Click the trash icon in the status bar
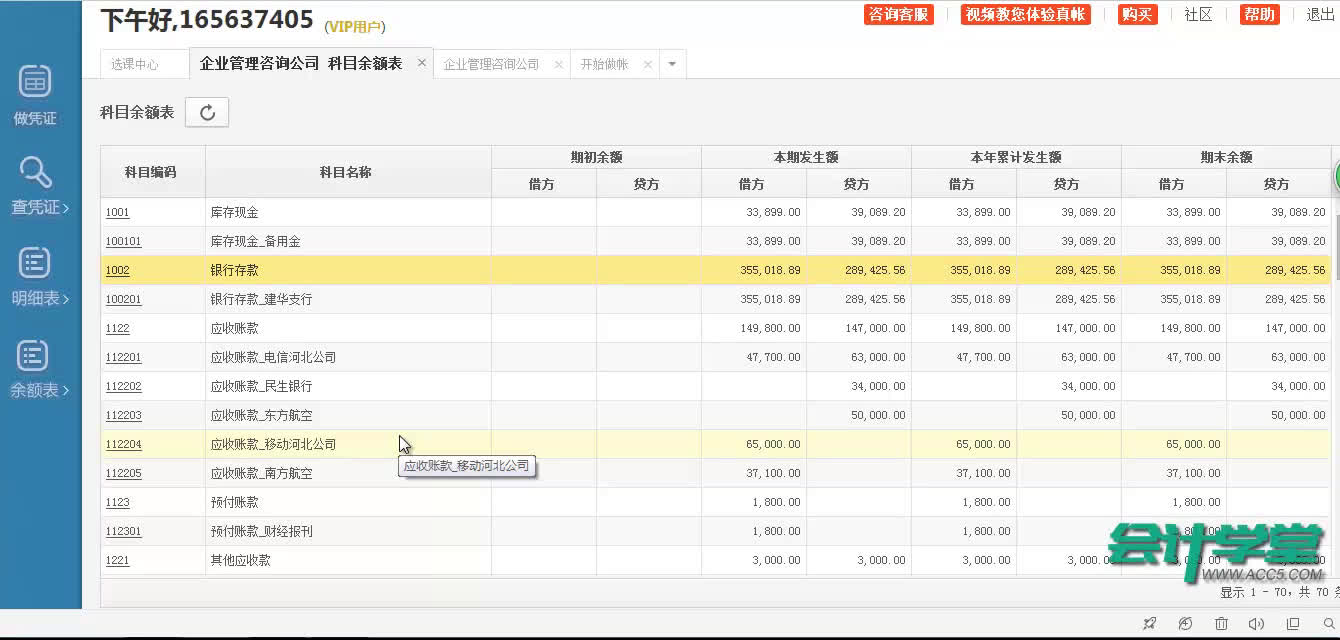This screenshot has width=1340, height=640. 1221,623
